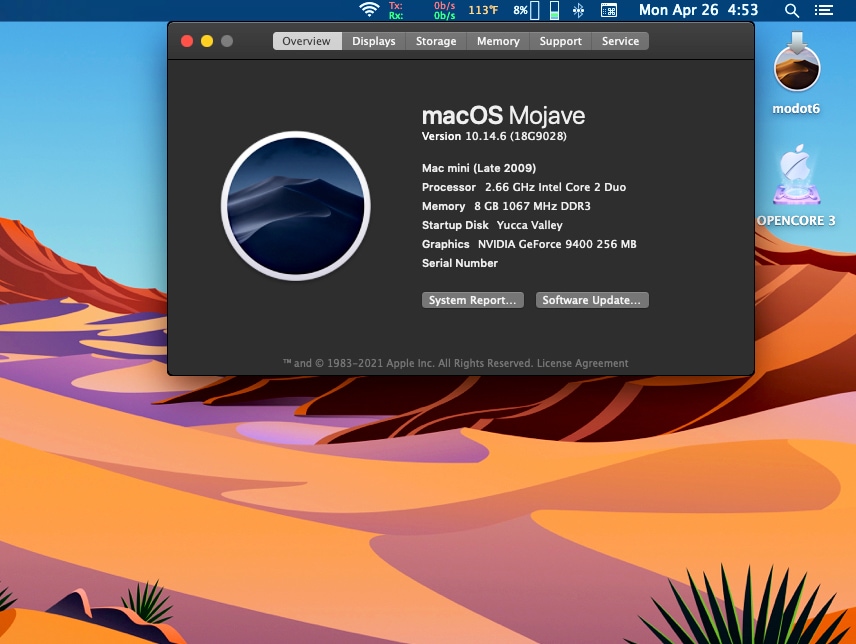Click the Tx/Rx network speed monitor
856x644 pixels.
pyautogui.click(x=422, y=10)
